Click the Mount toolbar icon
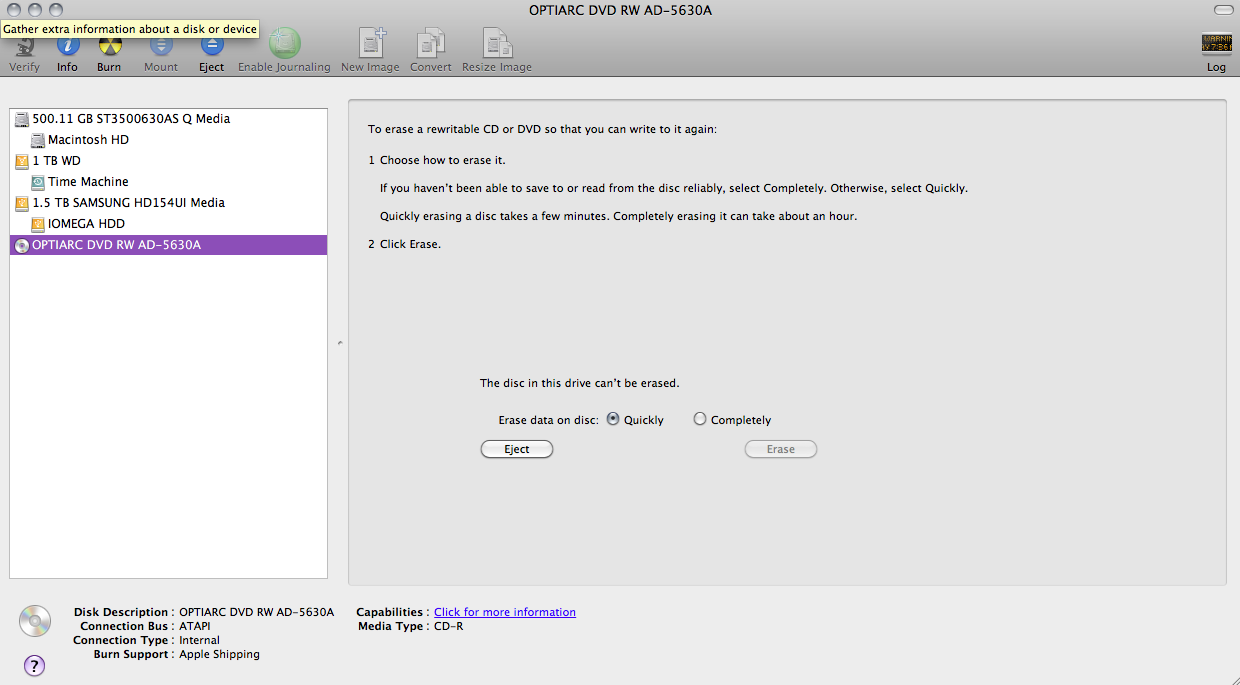The width and height of the screenshot is (1240, 685). click(x=161, y=47)
